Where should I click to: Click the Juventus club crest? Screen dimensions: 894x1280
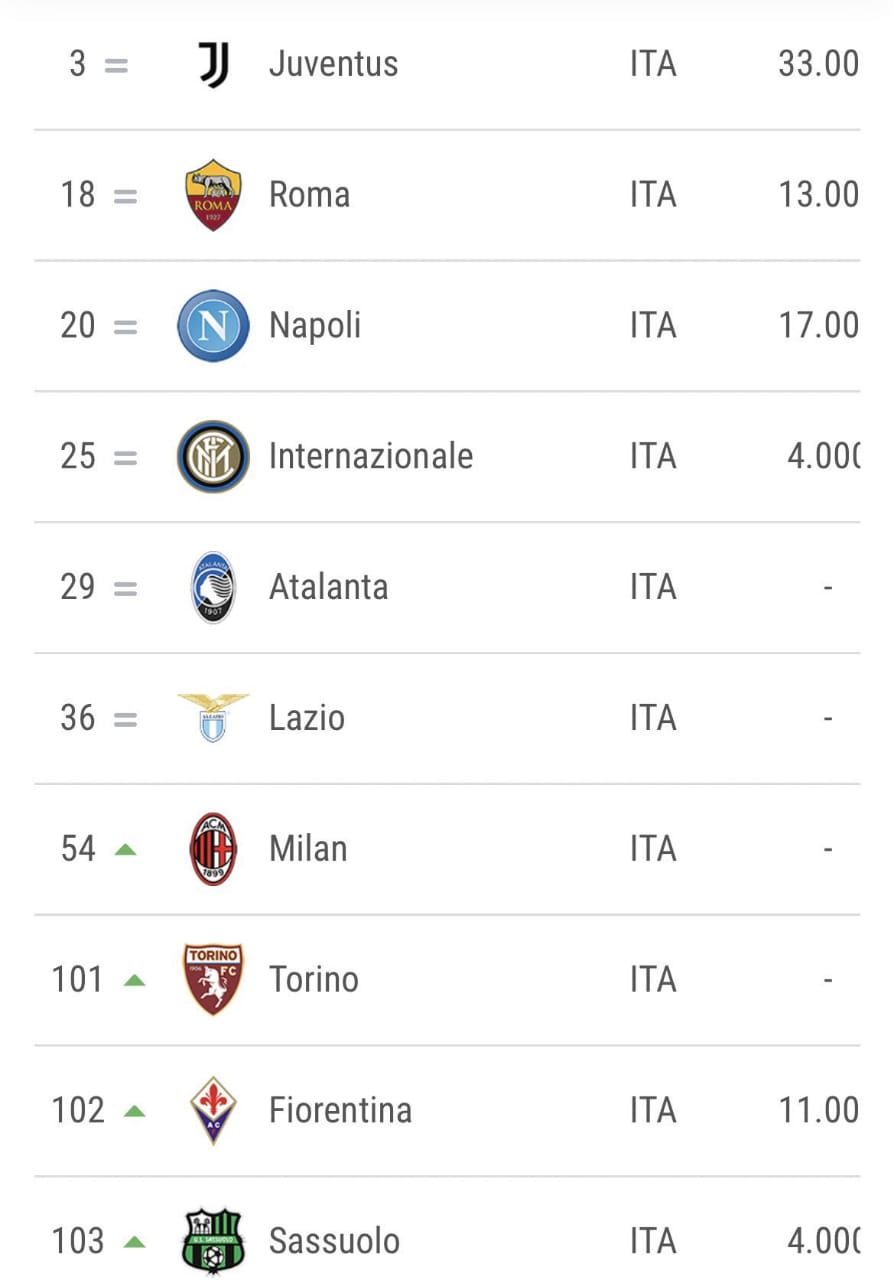213,64
